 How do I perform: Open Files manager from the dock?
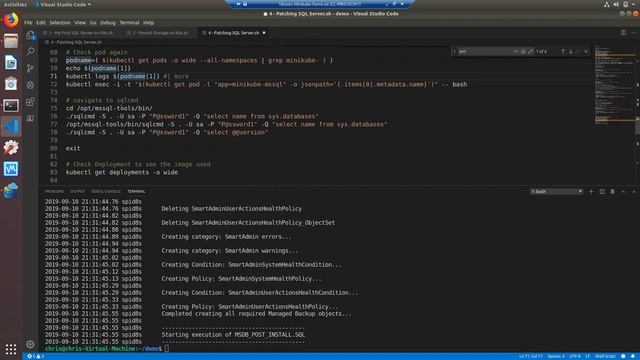click(x=11, y=41)
